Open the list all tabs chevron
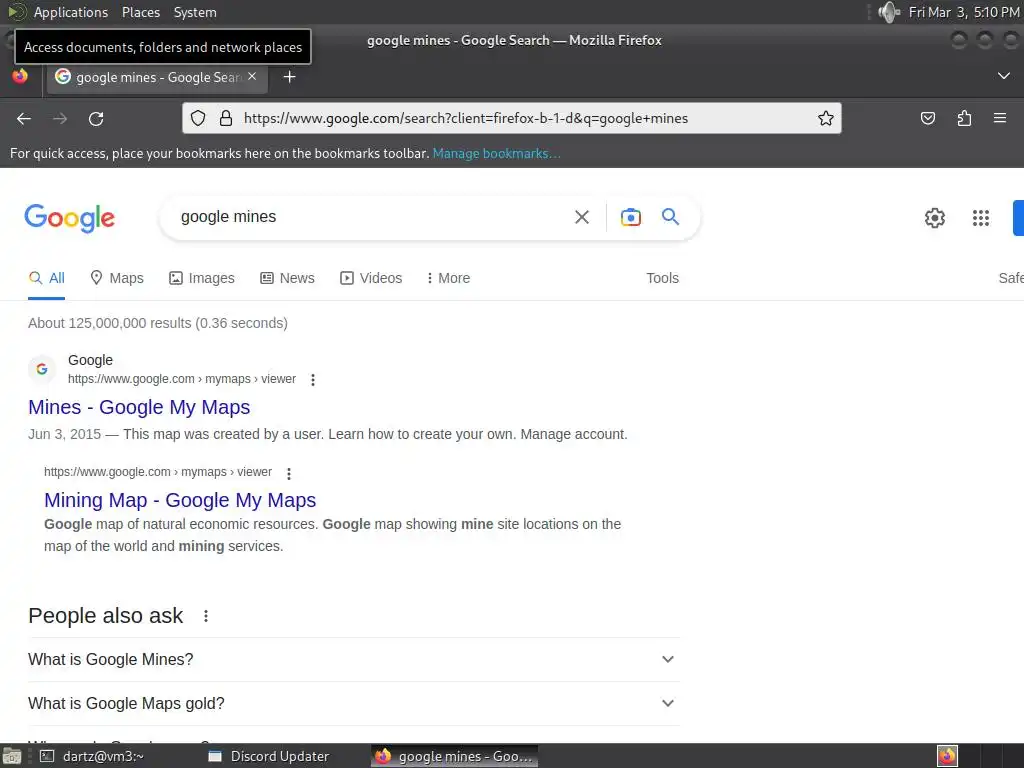 (1004, 76)
